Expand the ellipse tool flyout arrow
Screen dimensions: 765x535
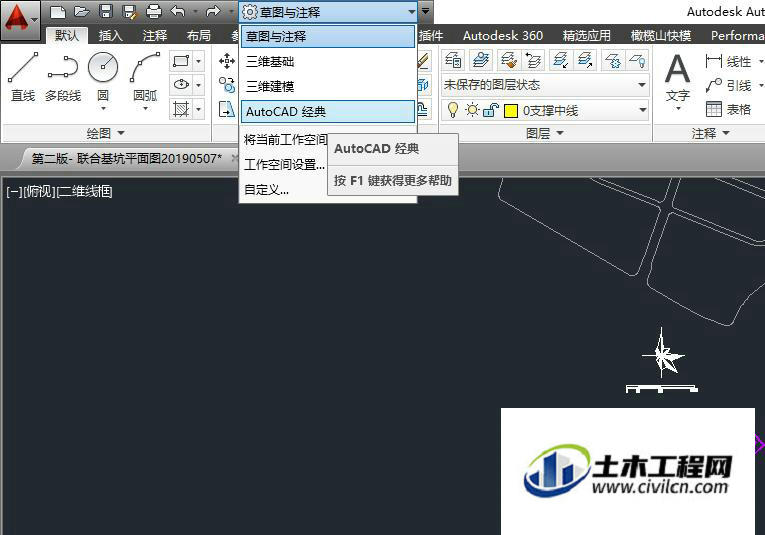tap(199, 85)
